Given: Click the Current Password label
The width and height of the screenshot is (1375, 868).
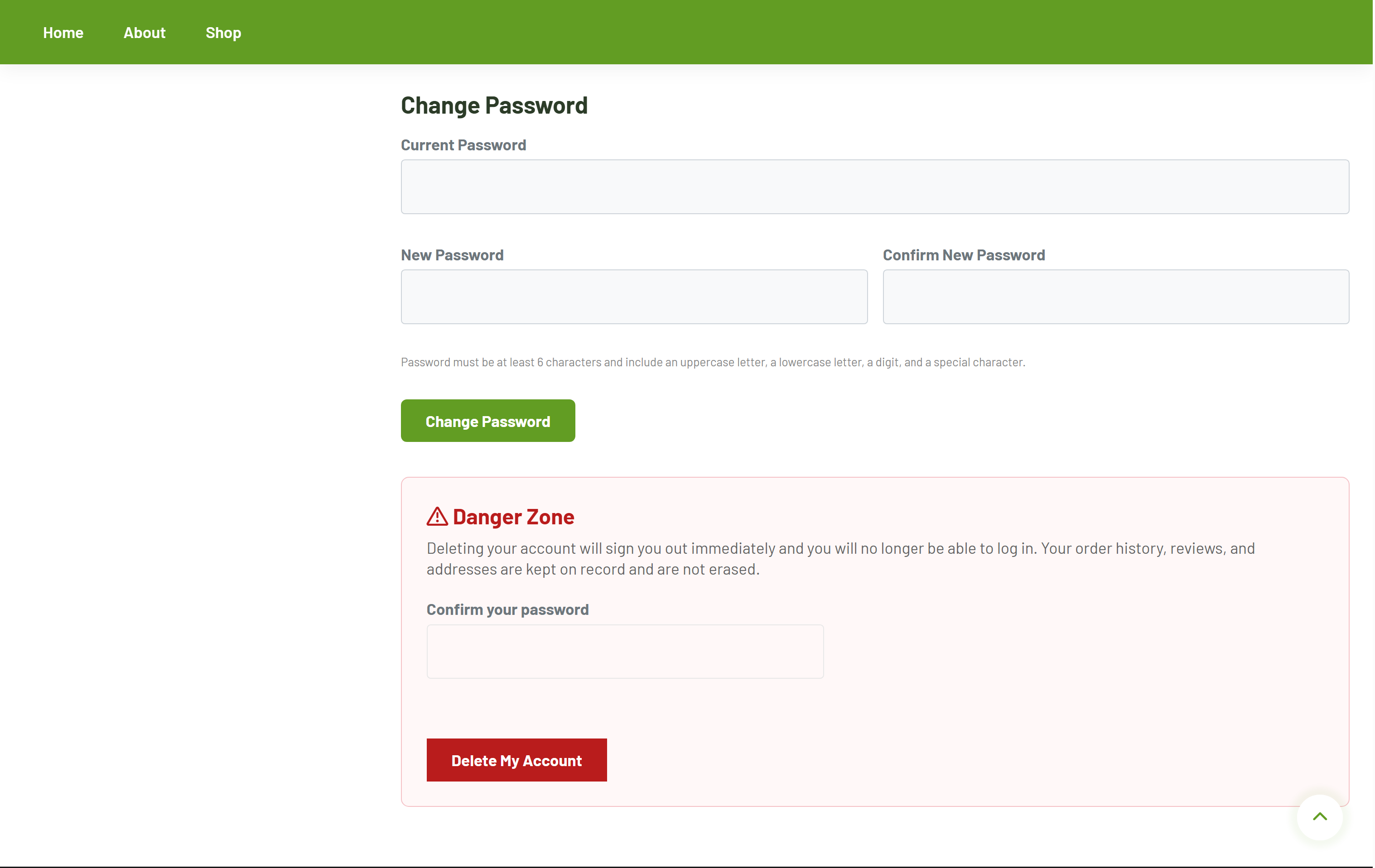Looking at the screenshot, I should tap(464, 145).
